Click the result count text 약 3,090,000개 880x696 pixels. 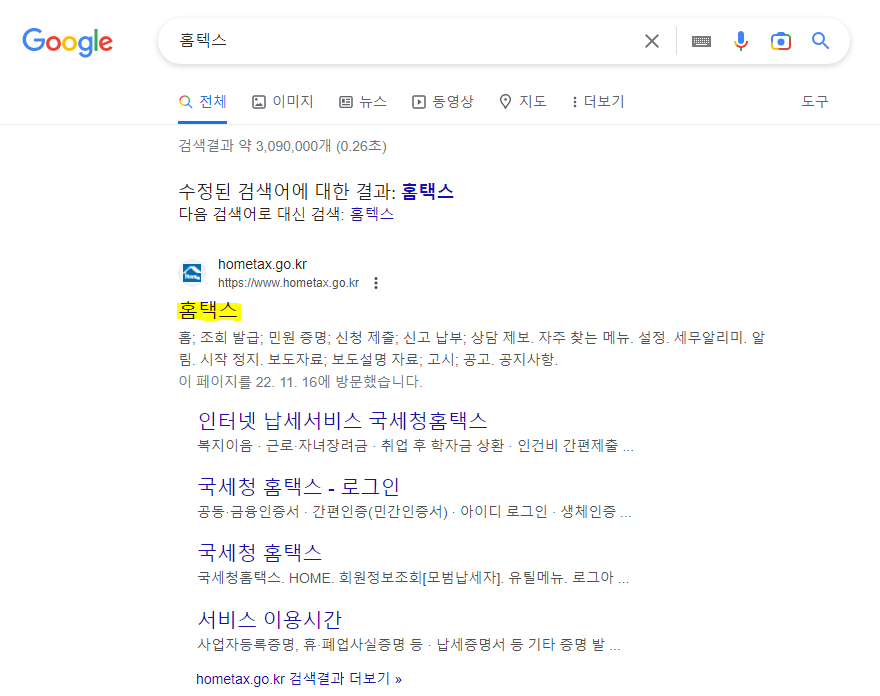point(285,146)
